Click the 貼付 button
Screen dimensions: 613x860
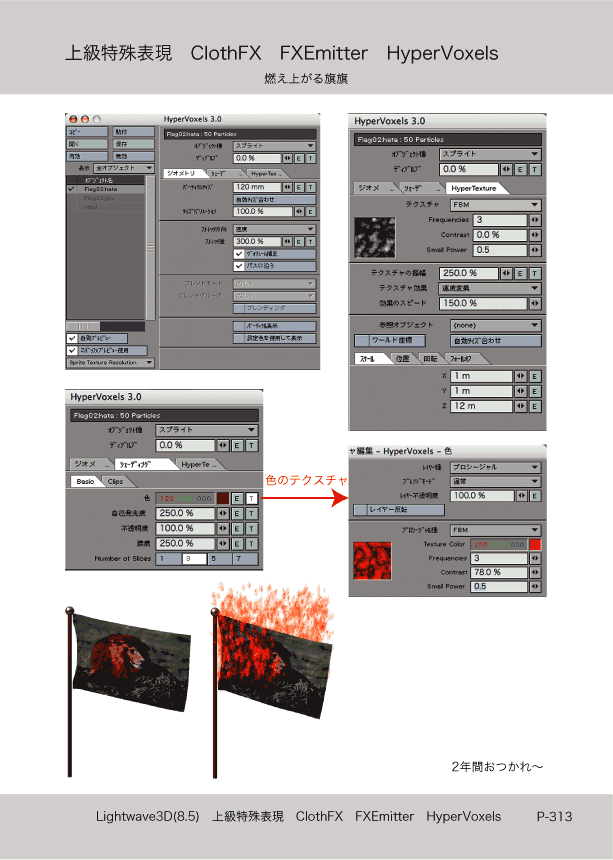[134, 132]
